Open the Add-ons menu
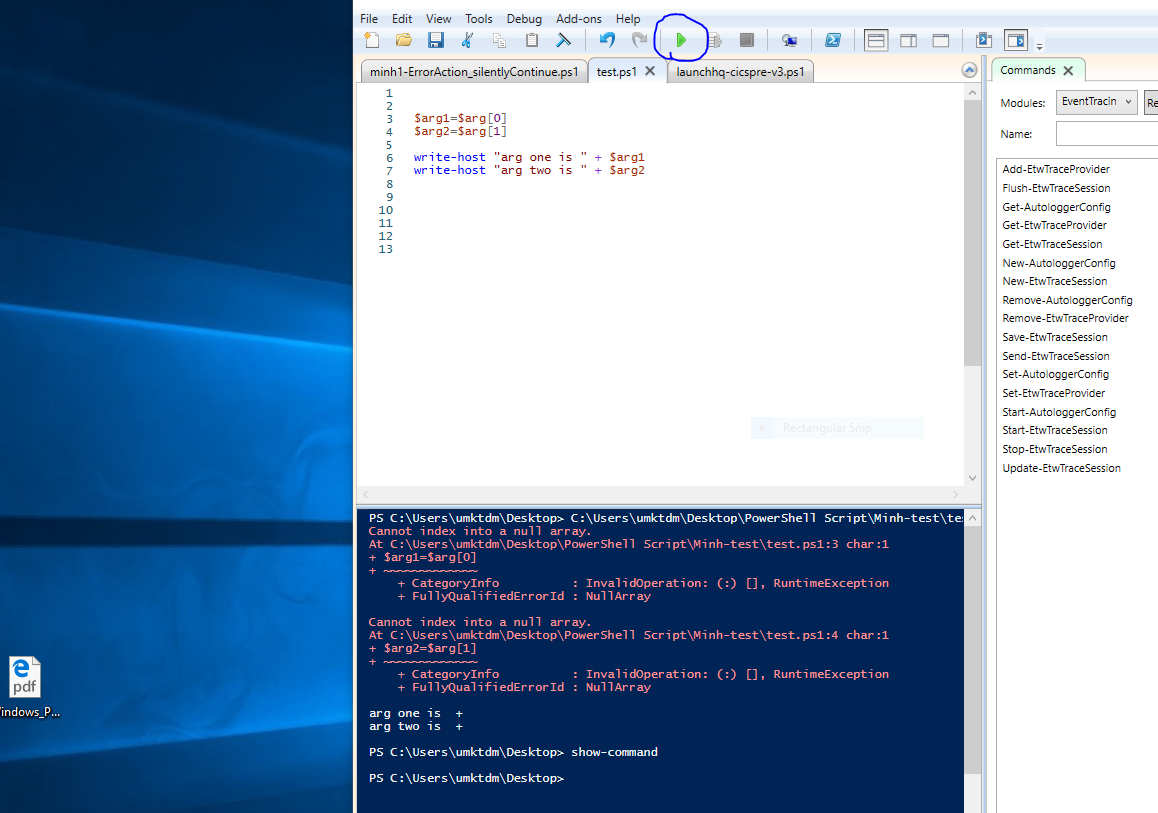 [578, 18]
